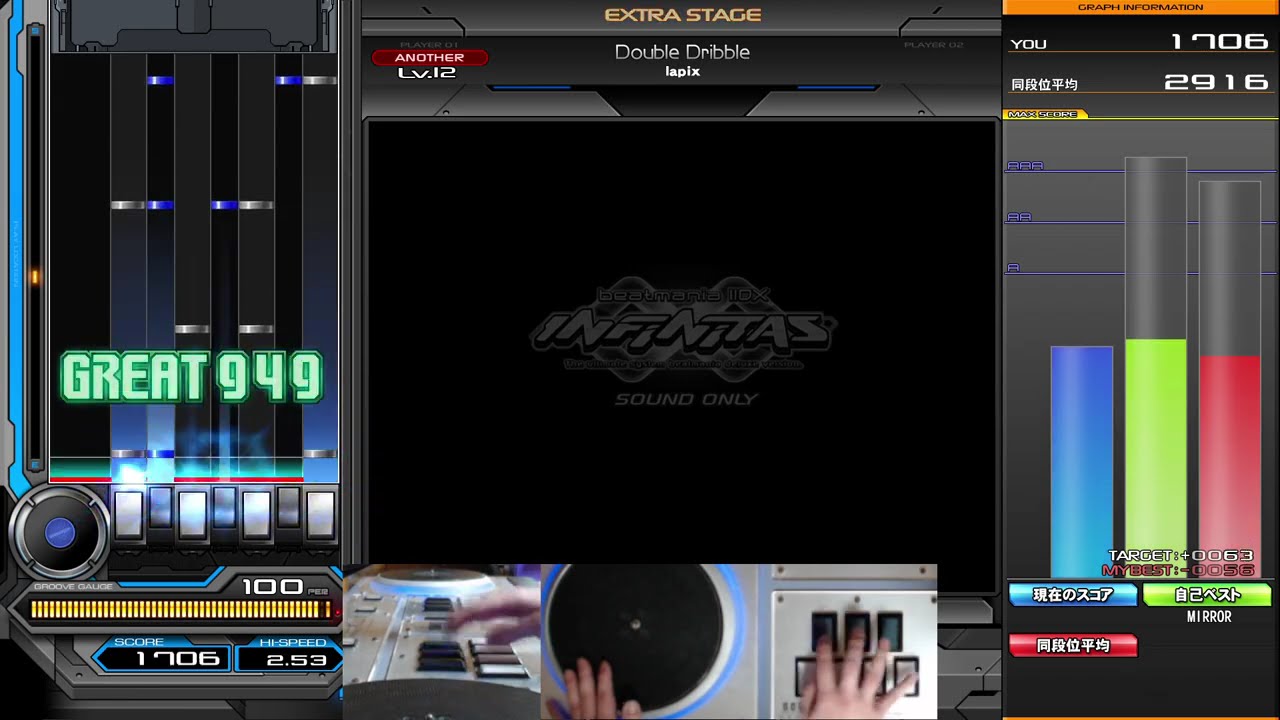The width and height of the screenshot is (1280, 720).
Task: Click the Lv.12 level text
Action: 426,73
